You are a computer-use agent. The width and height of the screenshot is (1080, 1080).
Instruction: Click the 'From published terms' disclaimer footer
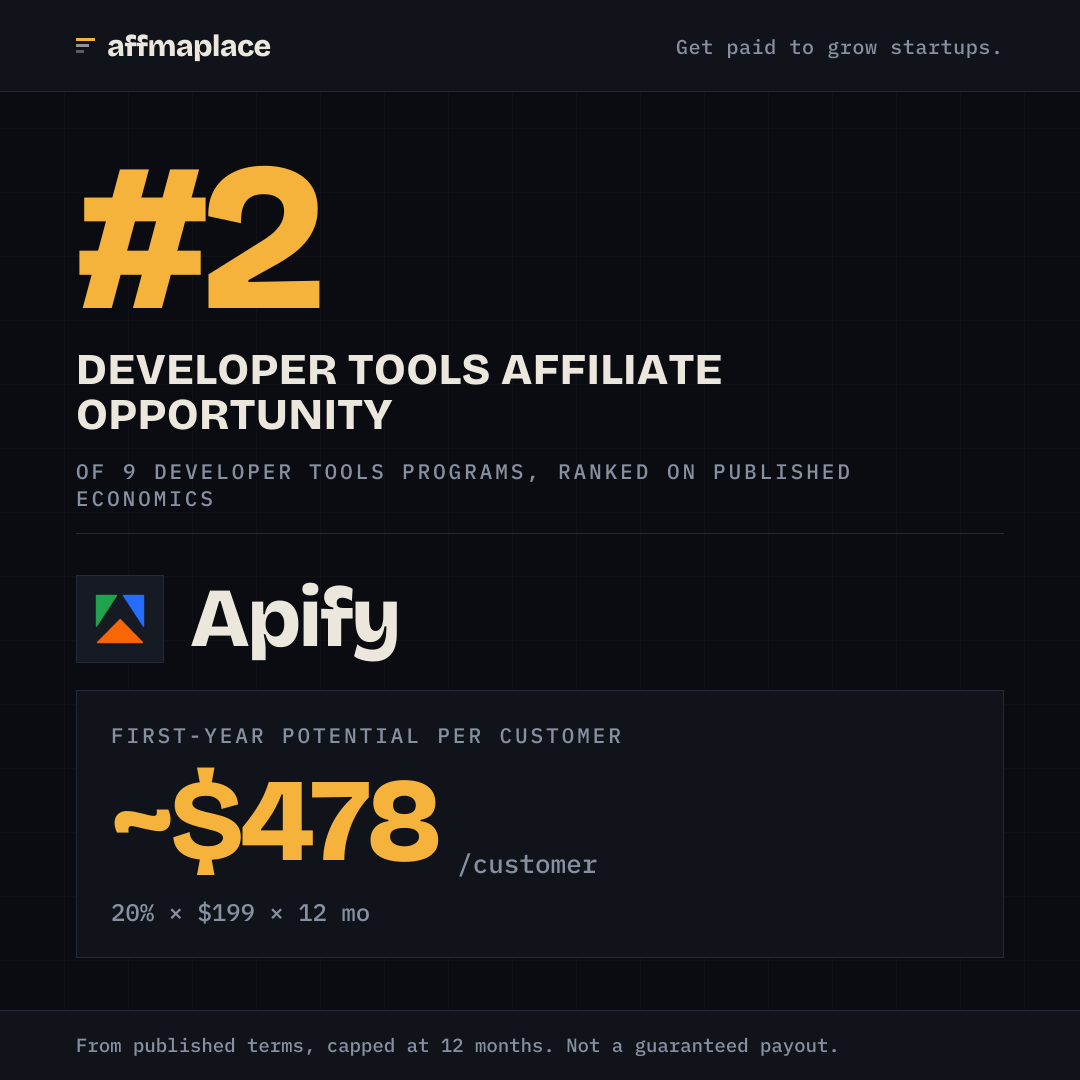457,1046
